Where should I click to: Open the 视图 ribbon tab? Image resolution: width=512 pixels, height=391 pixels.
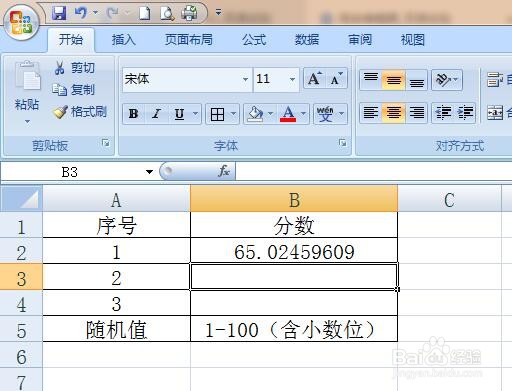413,40
